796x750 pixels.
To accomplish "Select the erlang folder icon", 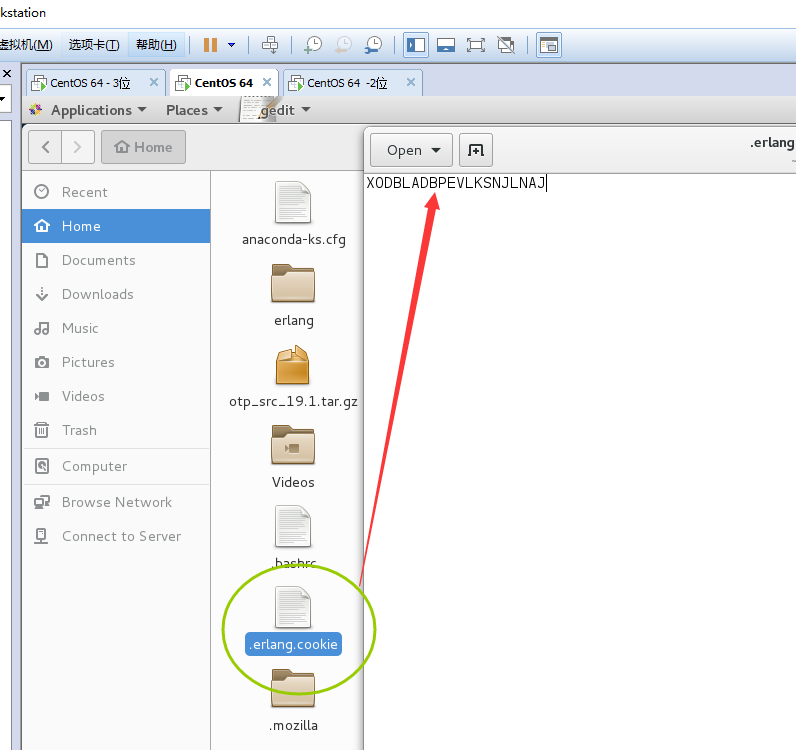I will (293, 283).
